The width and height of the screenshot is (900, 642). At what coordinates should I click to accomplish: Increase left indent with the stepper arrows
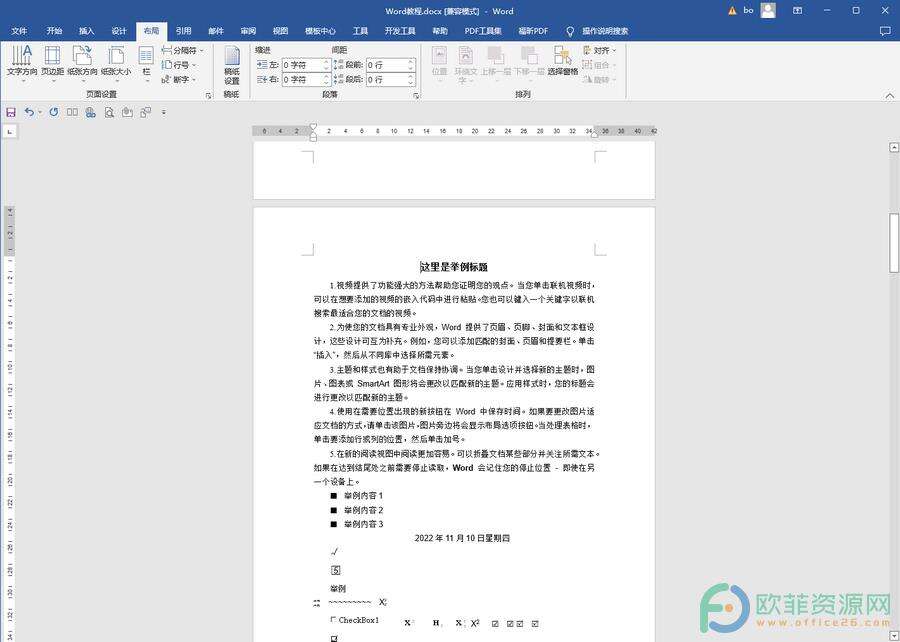tap(327, 62)
